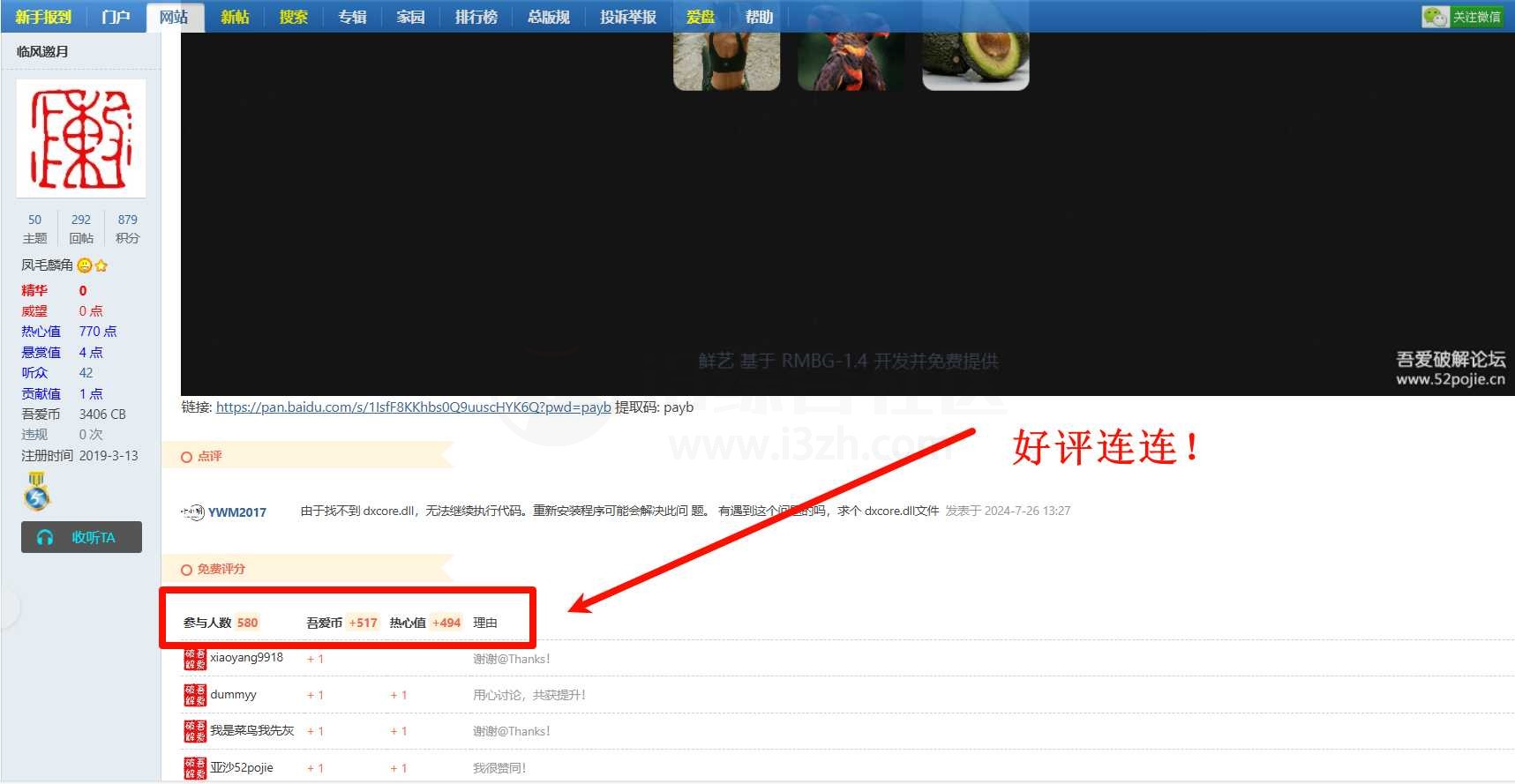
Task: Open the 专辑 nav item
Action: (352, 17)
